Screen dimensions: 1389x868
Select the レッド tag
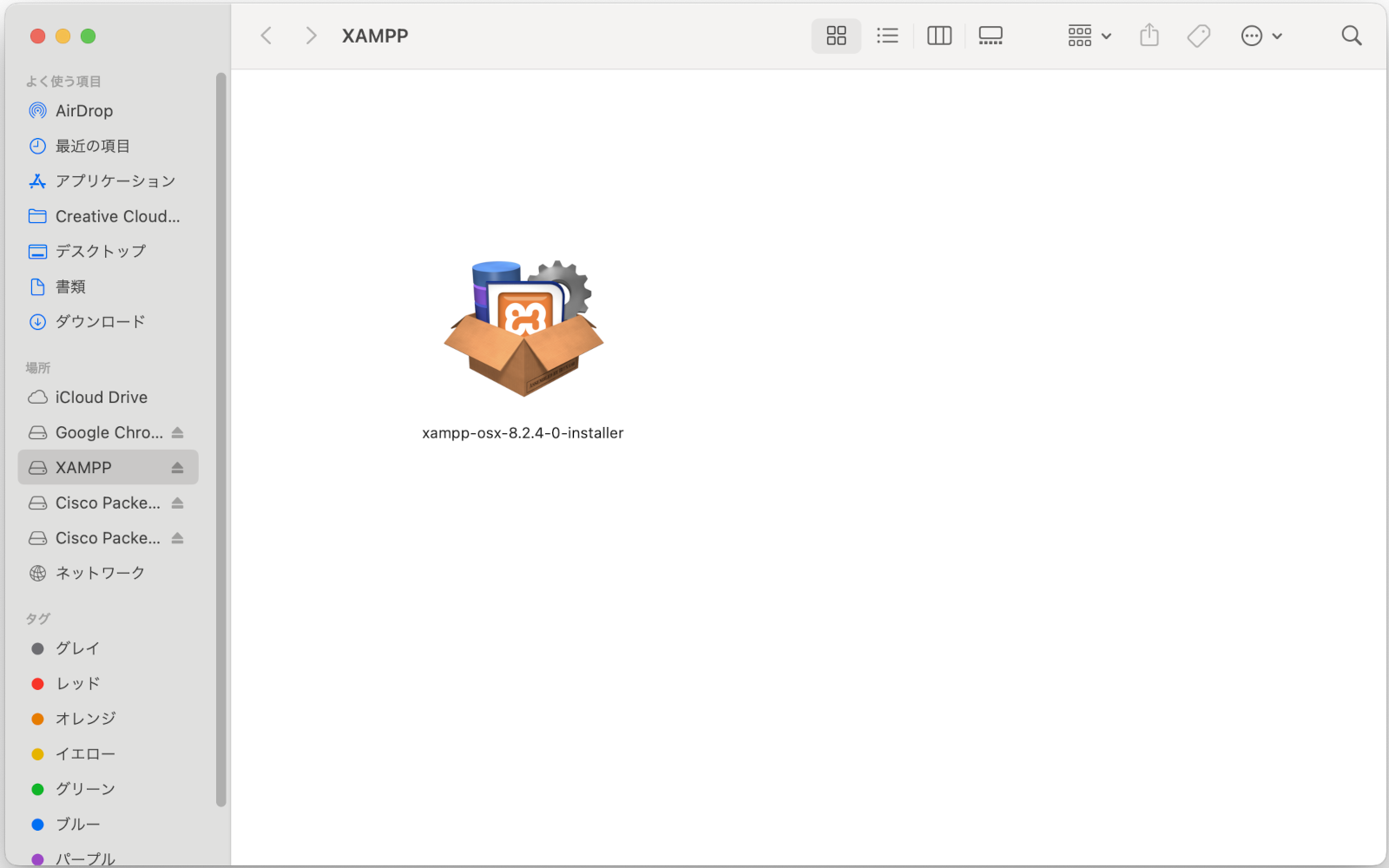(78, 684)
